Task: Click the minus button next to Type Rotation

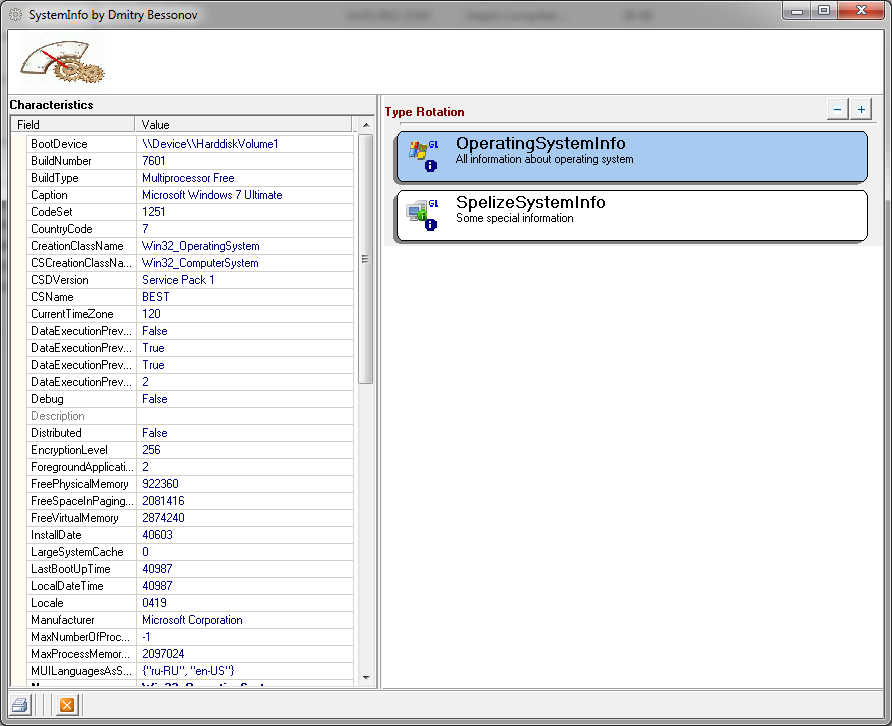Action: 837,109
